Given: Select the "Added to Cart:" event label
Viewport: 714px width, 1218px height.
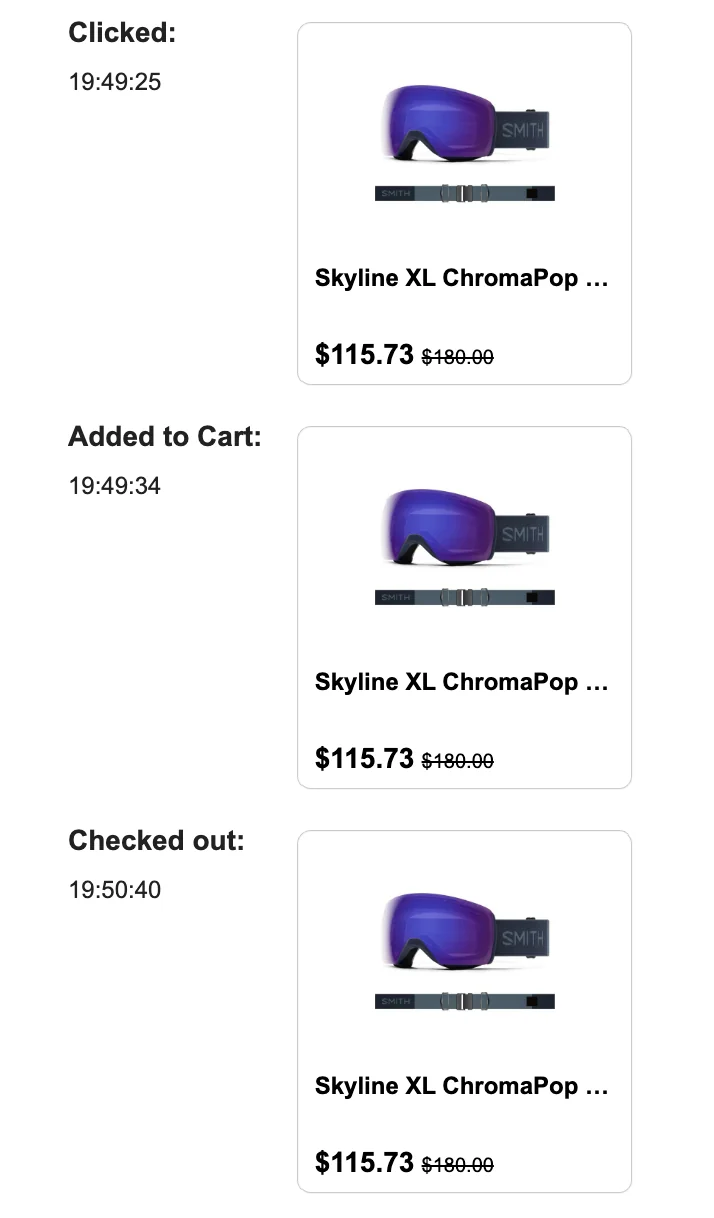Looking at the screenshot, I should pyautogui.click(x=165, y=437).
